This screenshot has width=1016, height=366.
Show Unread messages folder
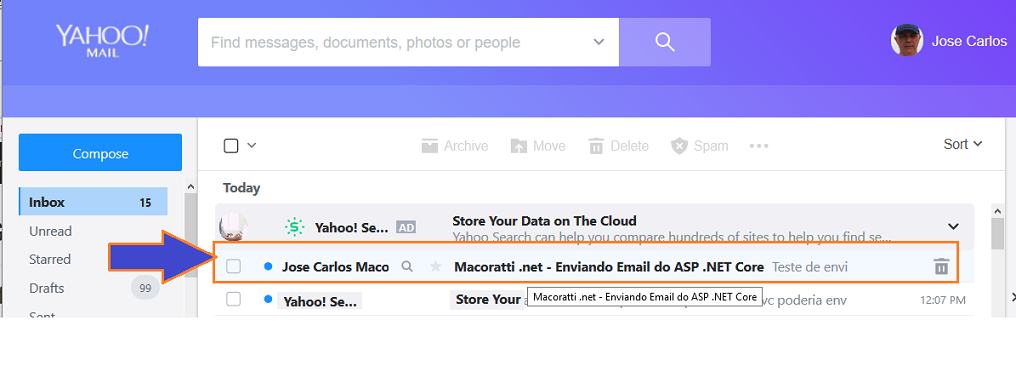51,231
